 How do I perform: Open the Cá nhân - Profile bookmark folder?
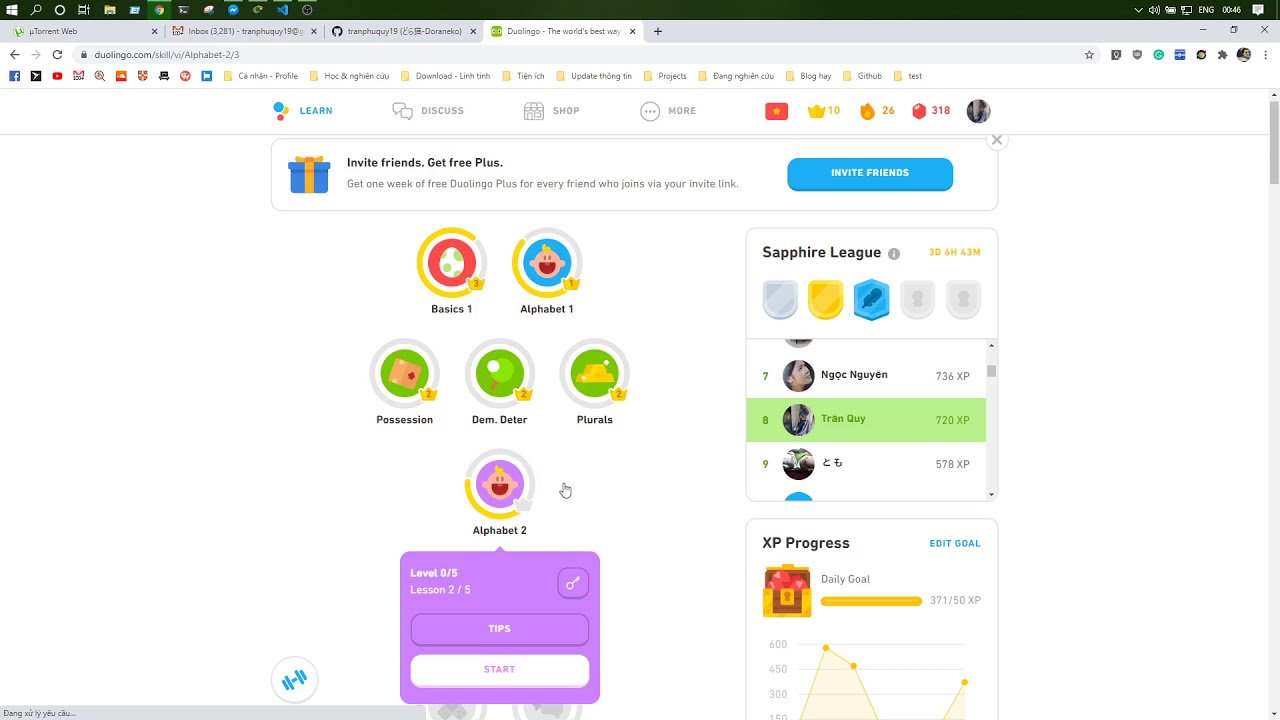261,76
